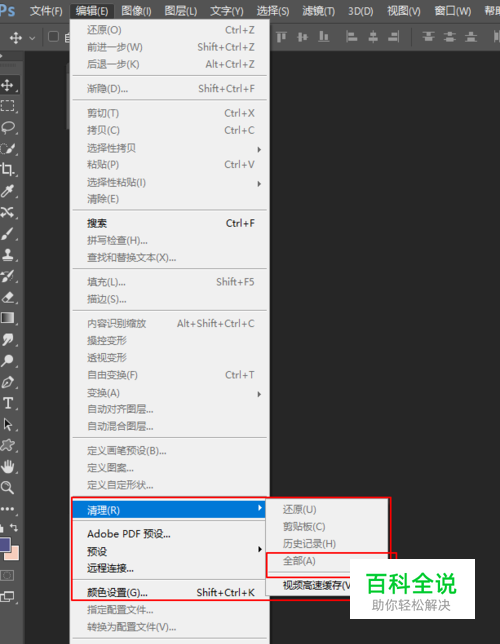Expand the 变换(A) submenu
Screen dimensions: 500x644
[x=170, y=393]
